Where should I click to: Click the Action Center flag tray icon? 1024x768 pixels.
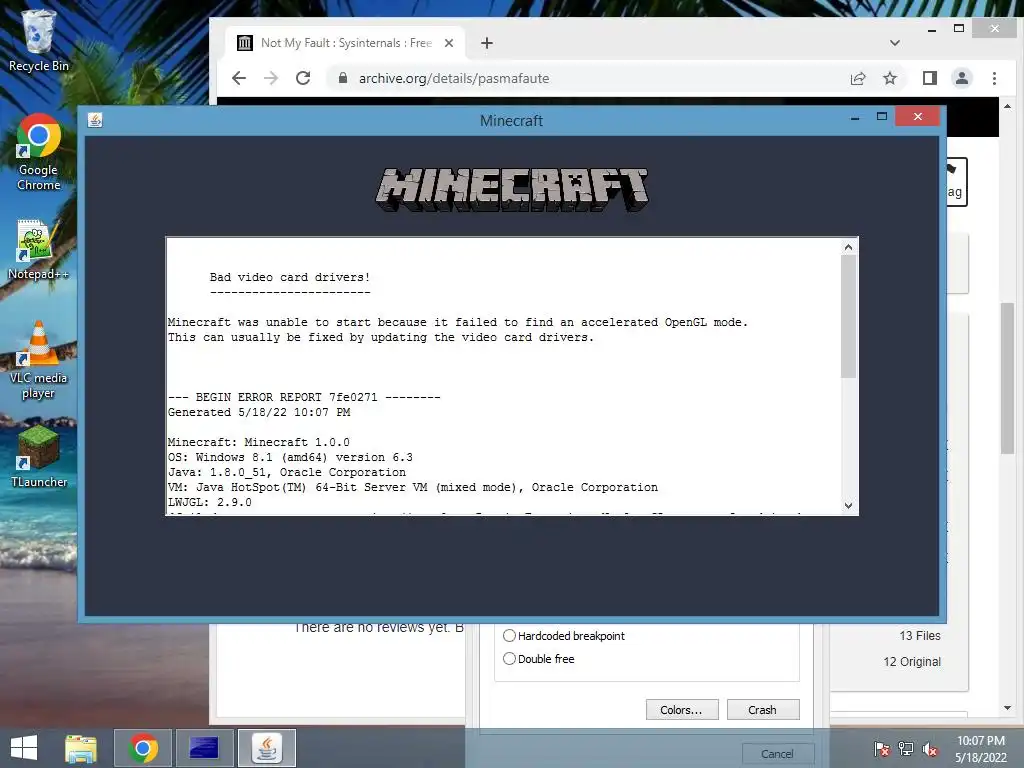882,748
